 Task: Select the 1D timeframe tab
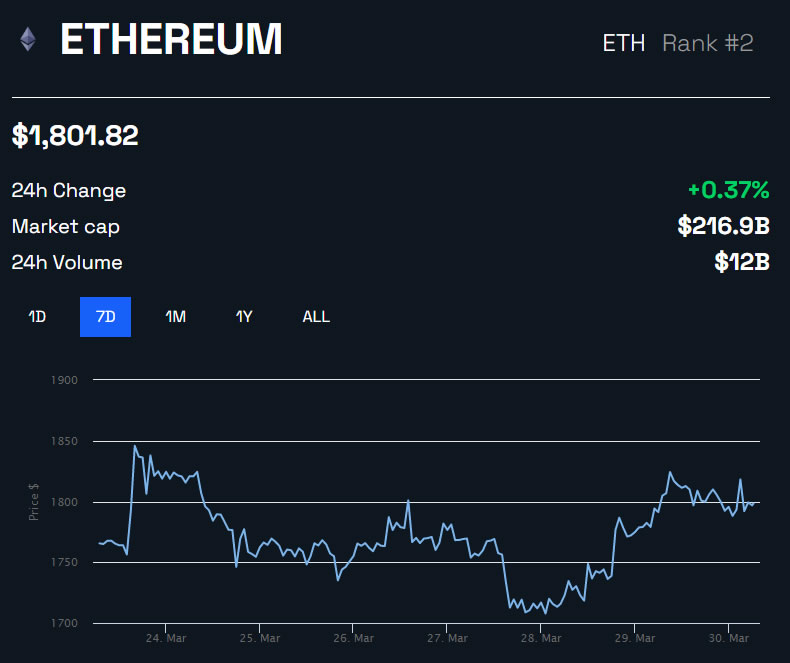pyautogui.click(x=37, y=317)
